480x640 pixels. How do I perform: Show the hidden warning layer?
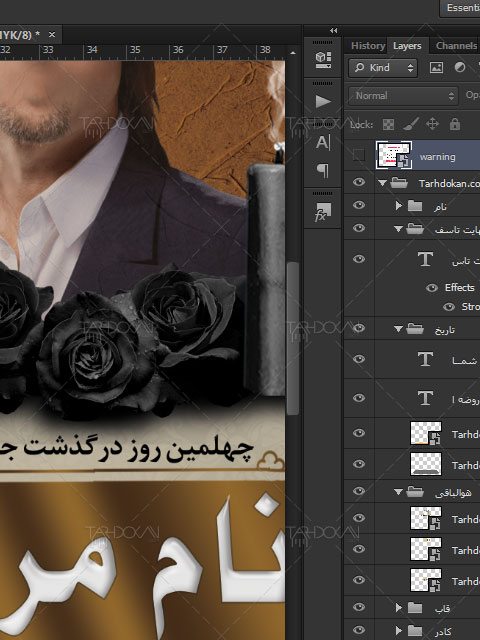point(359,155)
